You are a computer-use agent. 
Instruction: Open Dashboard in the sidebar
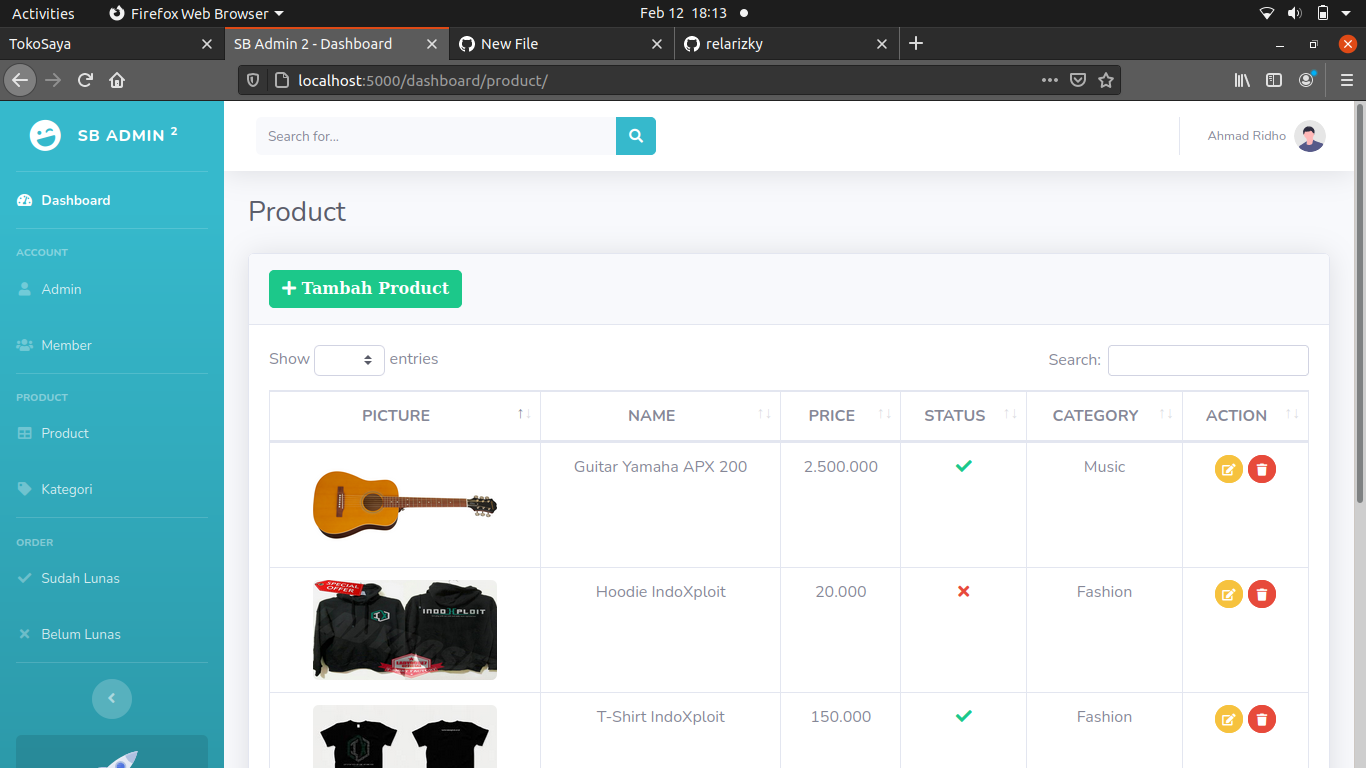[x=112, y=200]
